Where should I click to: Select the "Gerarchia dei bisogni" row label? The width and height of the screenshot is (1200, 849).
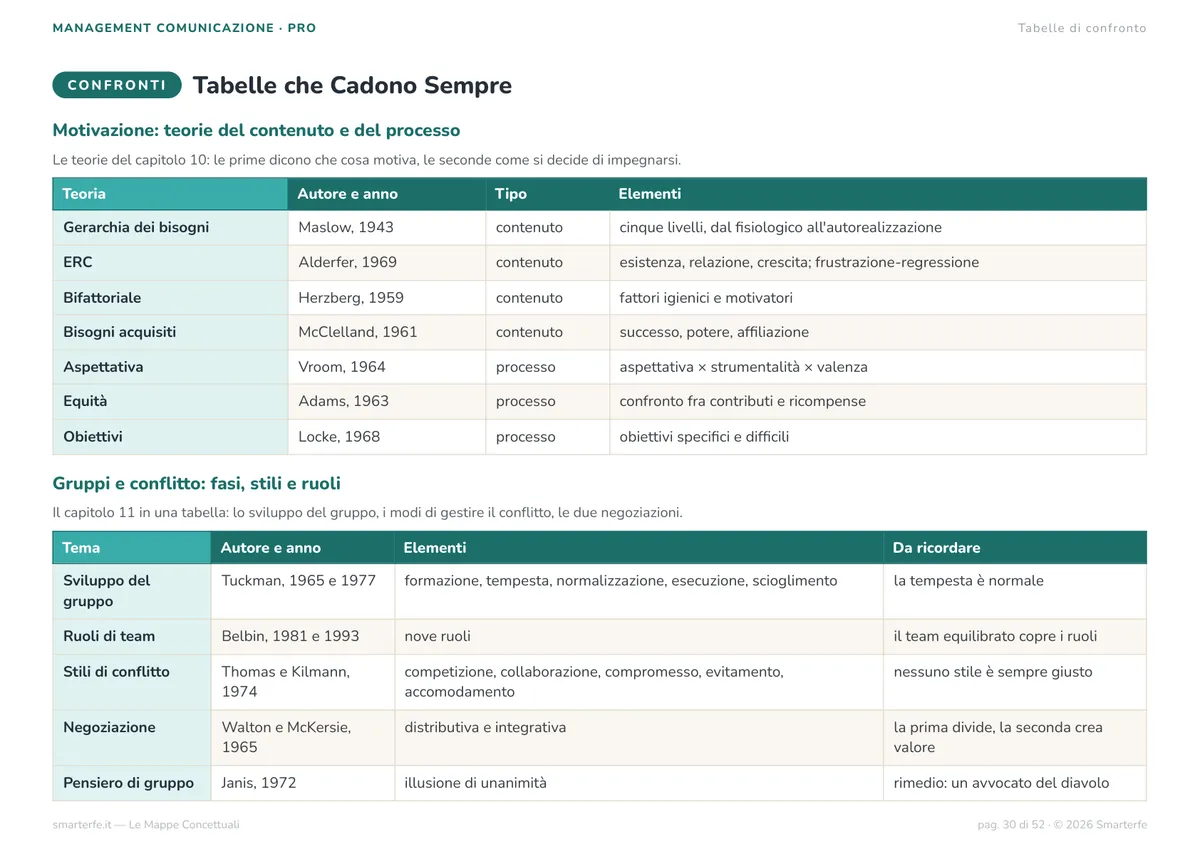pos(170,228)
